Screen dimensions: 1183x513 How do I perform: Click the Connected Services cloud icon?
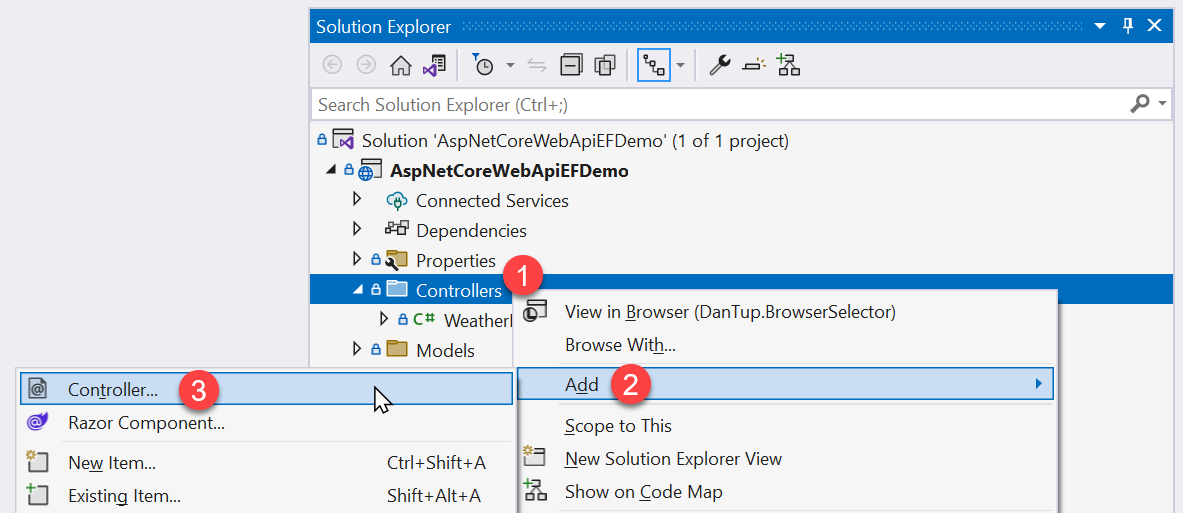tap(397, 200)
